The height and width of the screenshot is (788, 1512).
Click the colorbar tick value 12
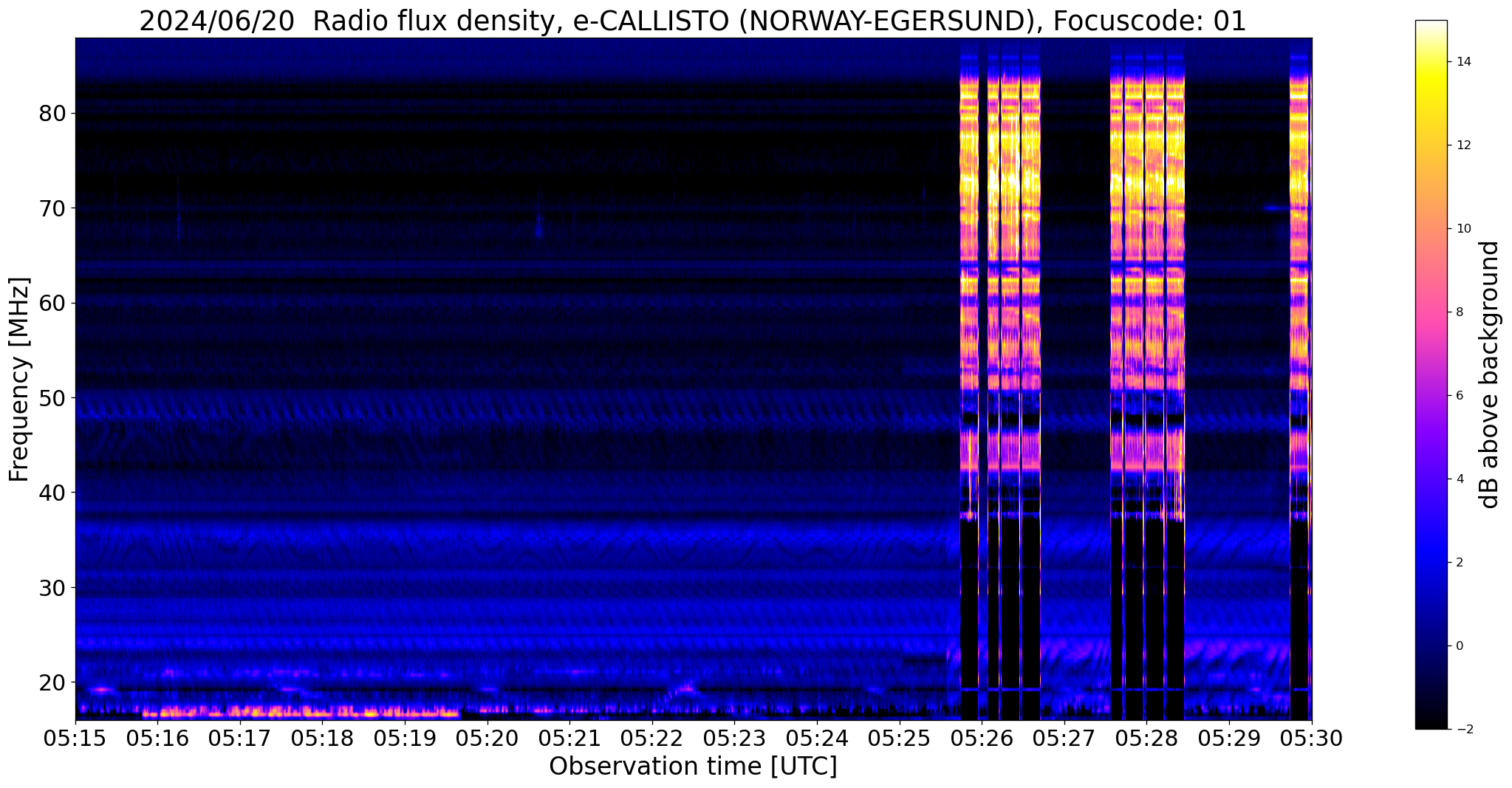click(1463, 145)
